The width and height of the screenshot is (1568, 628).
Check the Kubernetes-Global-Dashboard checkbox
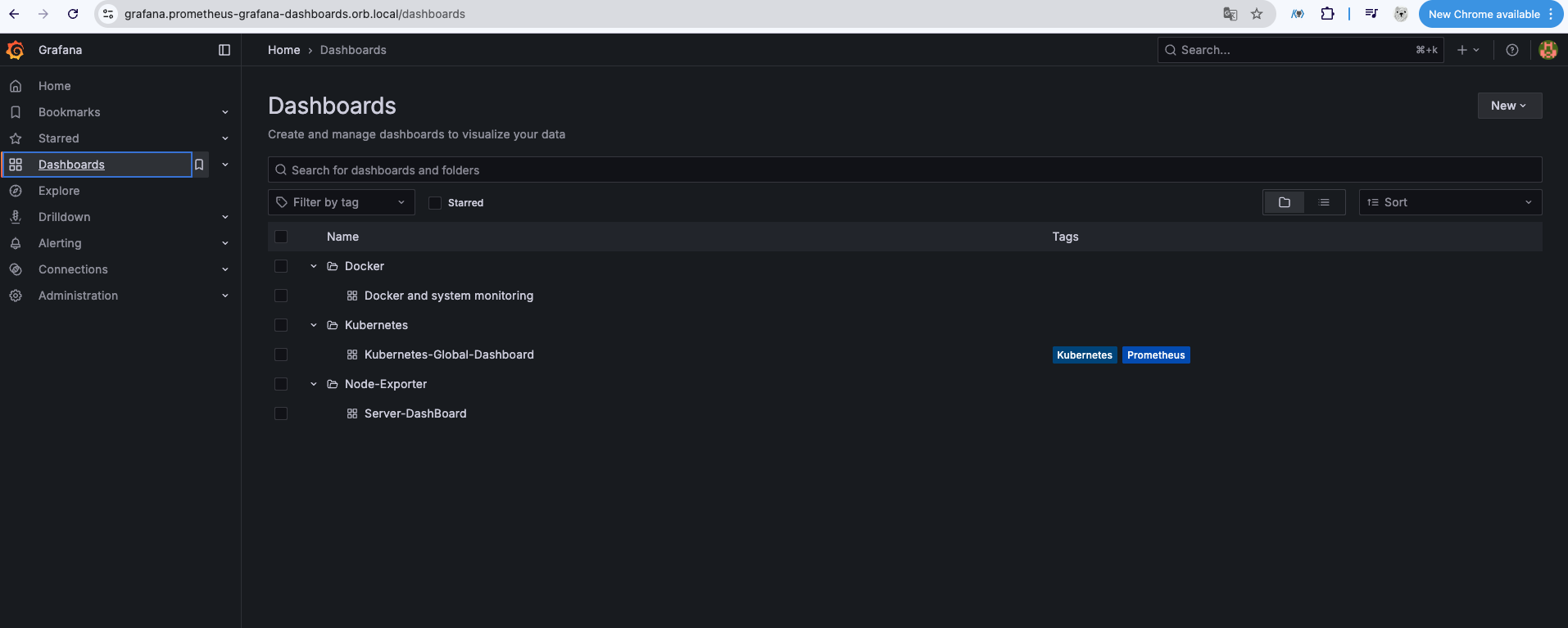click(281, 355)
